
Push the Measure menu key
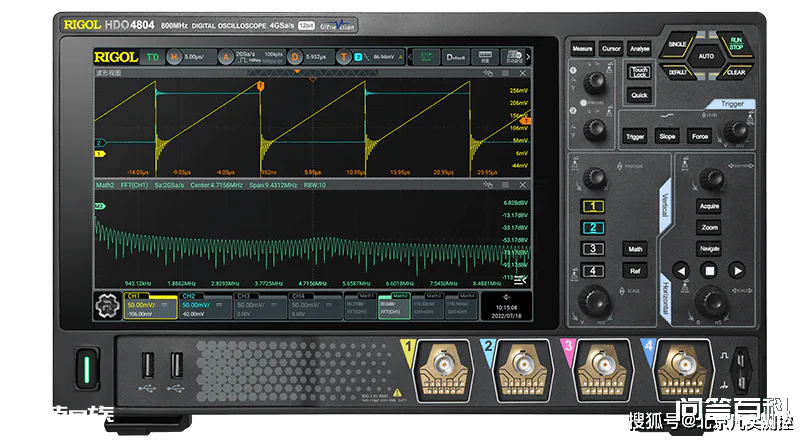tap(582, 49)
